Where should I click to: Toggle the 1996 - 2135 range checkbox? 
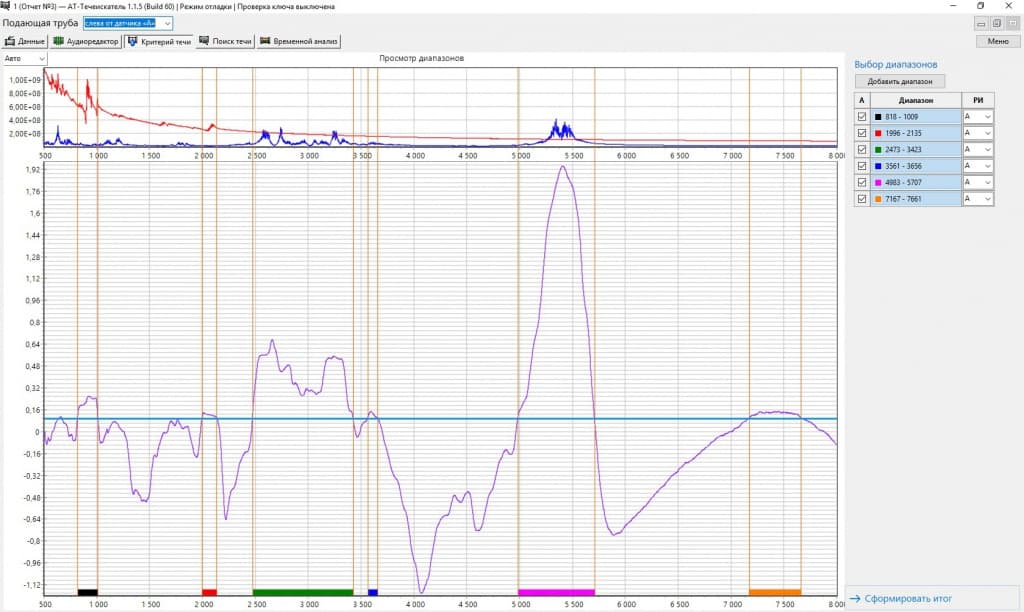point(862,133)
